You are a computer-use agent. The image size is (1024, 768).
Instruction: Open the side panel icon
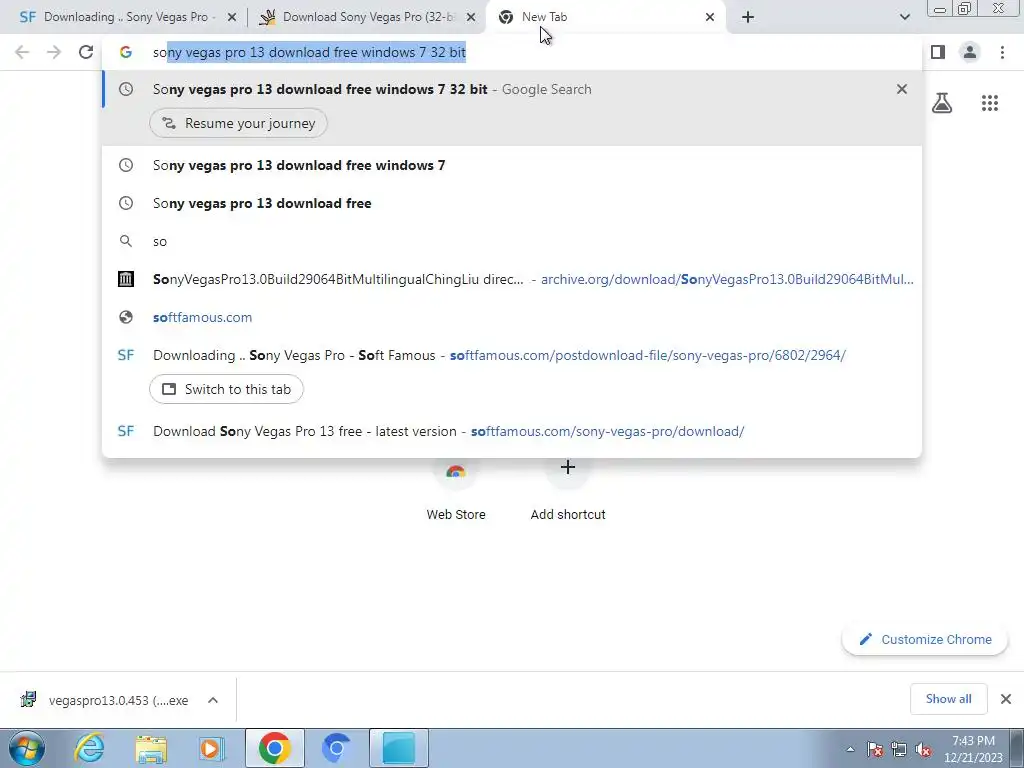(938, 52)
